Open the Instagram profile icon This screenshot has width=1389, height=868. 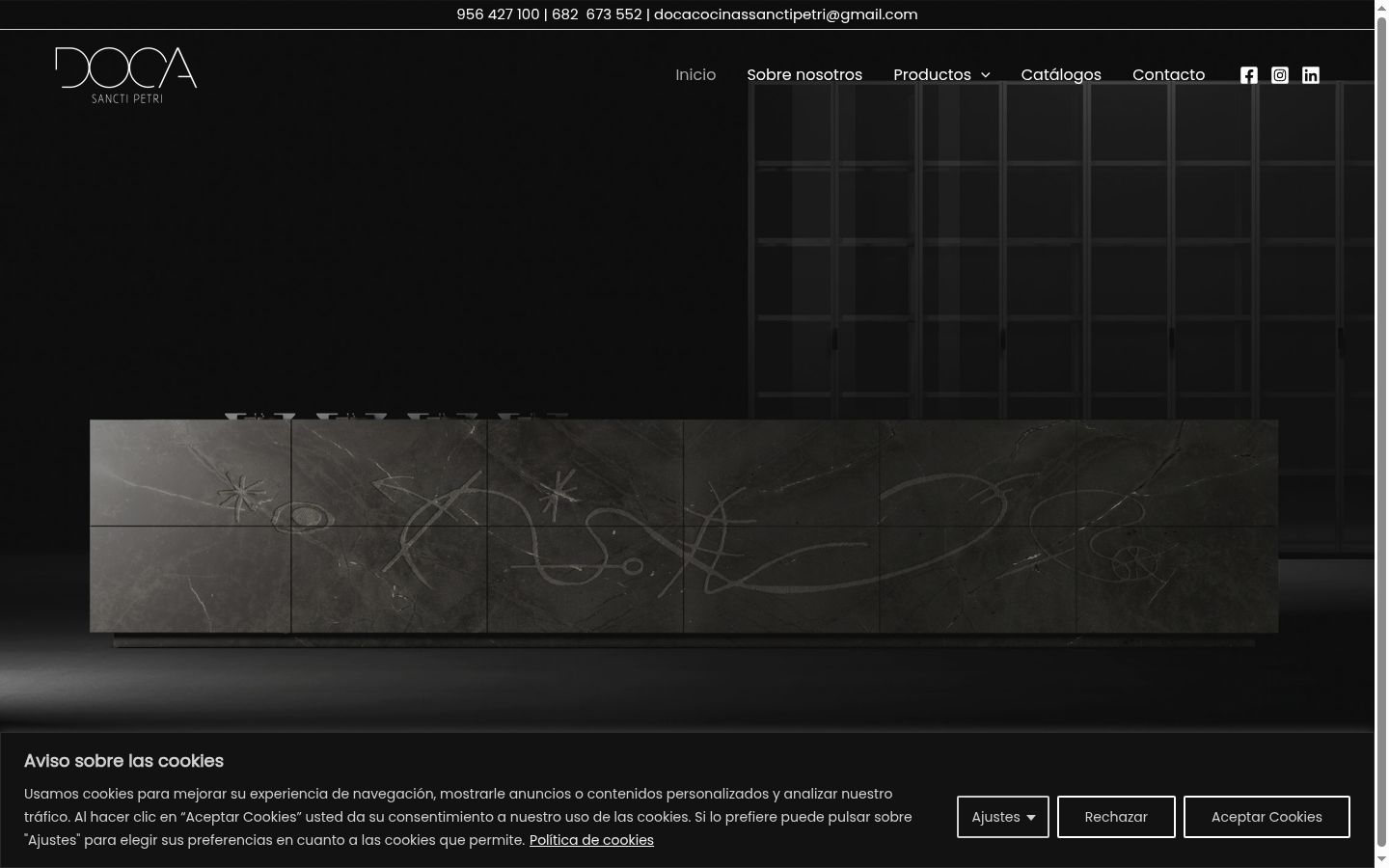coord(1279,75)
